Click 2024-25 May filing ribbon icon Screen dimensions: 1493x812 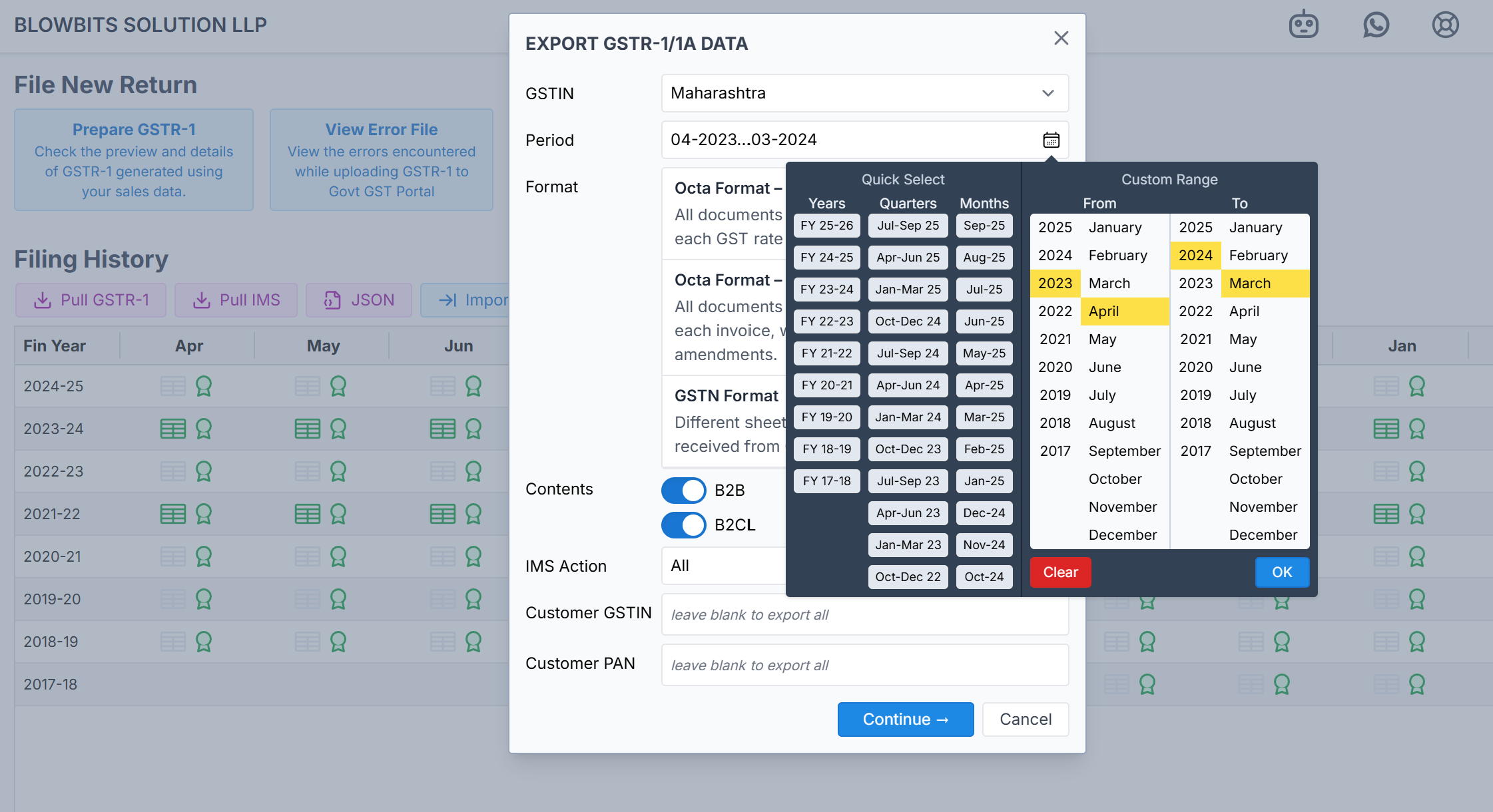pyautogui.click(x=338, y=386)
